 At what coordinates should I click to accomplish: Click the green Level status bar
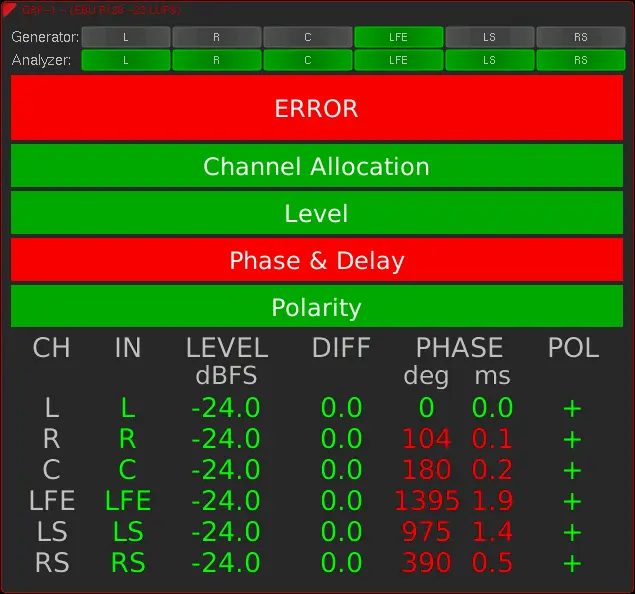tap(317, 213)
